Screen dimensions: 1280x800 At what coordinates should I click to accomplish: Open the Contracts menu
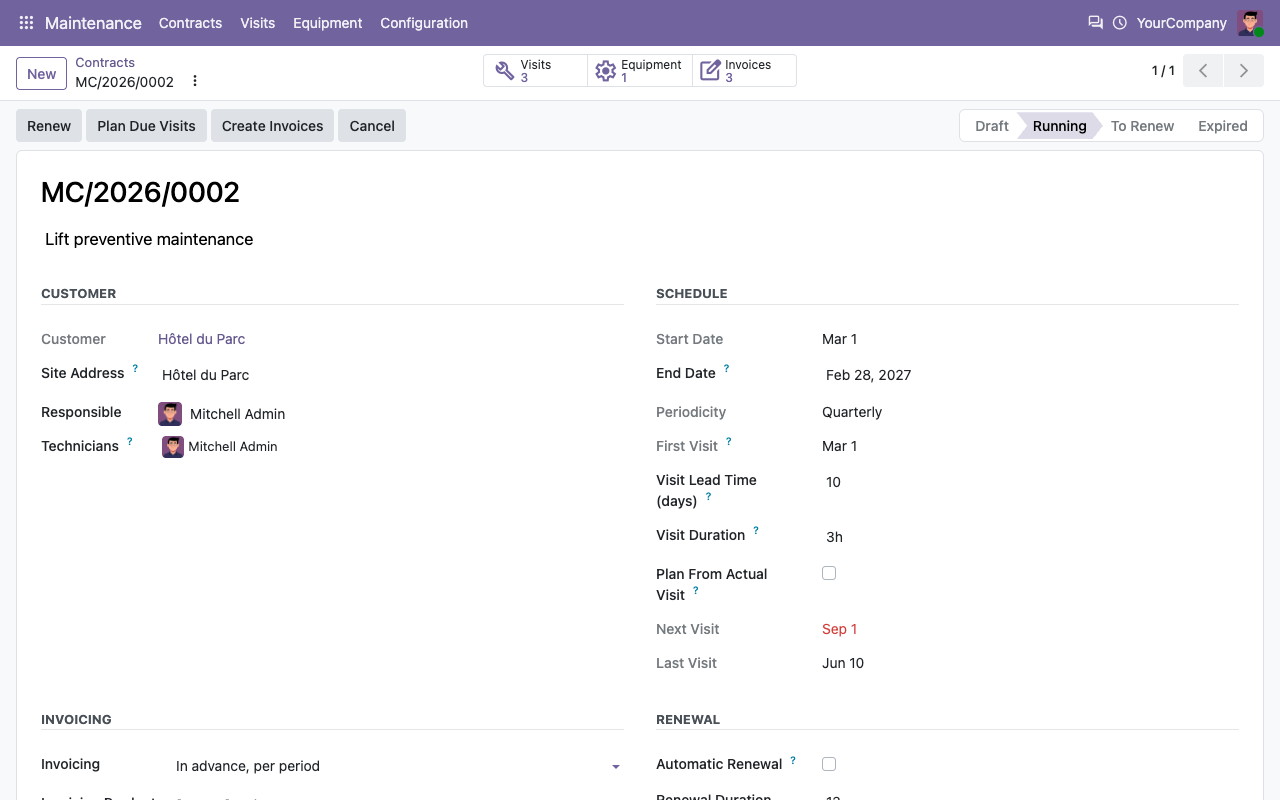click(x=190, y=23)
